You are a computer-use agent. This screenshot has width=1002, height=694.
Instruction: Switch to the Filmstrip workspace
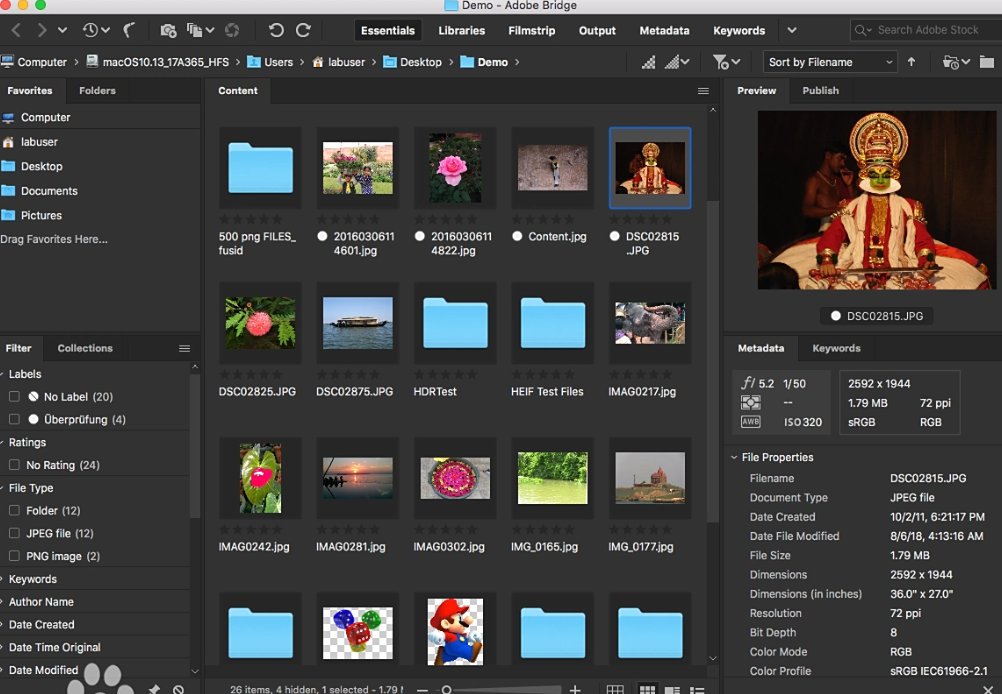[531, 31]
